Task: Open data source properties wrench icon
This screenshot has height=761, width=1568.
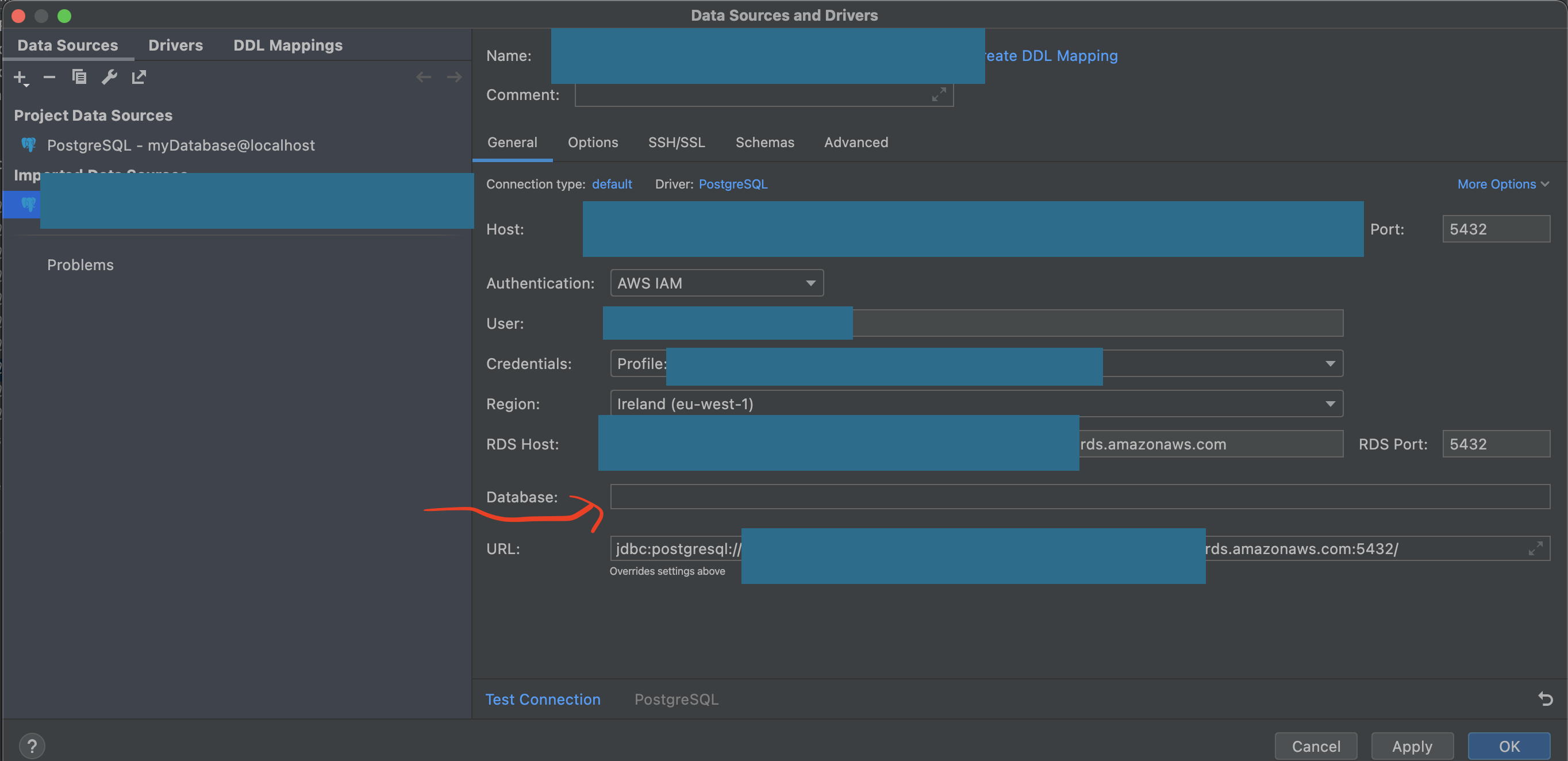Action: 109,78
